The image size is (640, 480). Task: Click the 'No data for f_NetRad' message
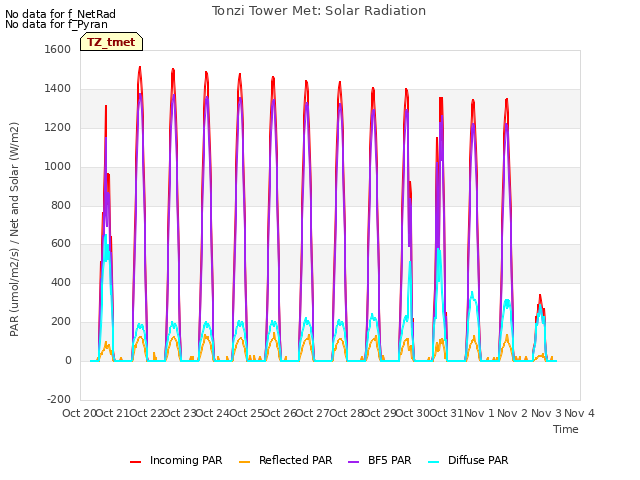pos(60,14)
